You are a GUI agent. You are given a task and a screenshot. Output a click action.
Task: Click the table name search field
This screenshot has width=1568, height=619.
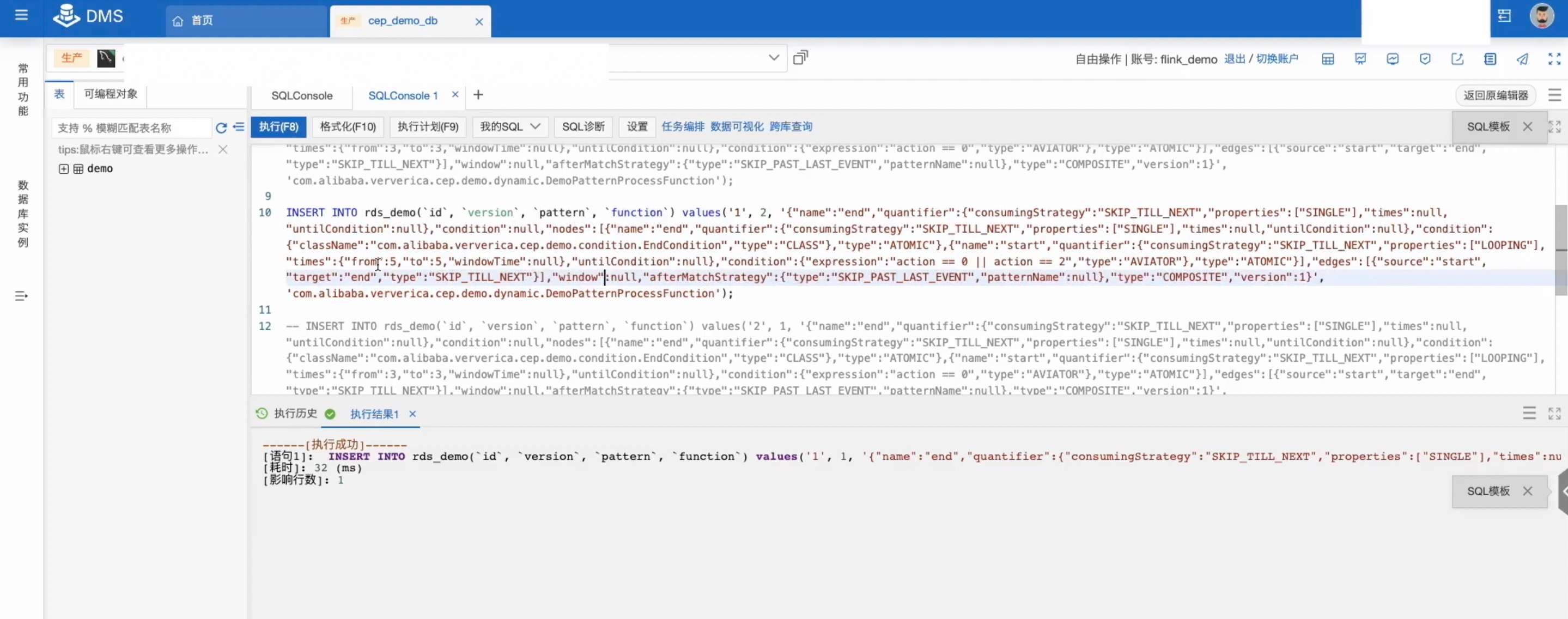tap(131, 128)
